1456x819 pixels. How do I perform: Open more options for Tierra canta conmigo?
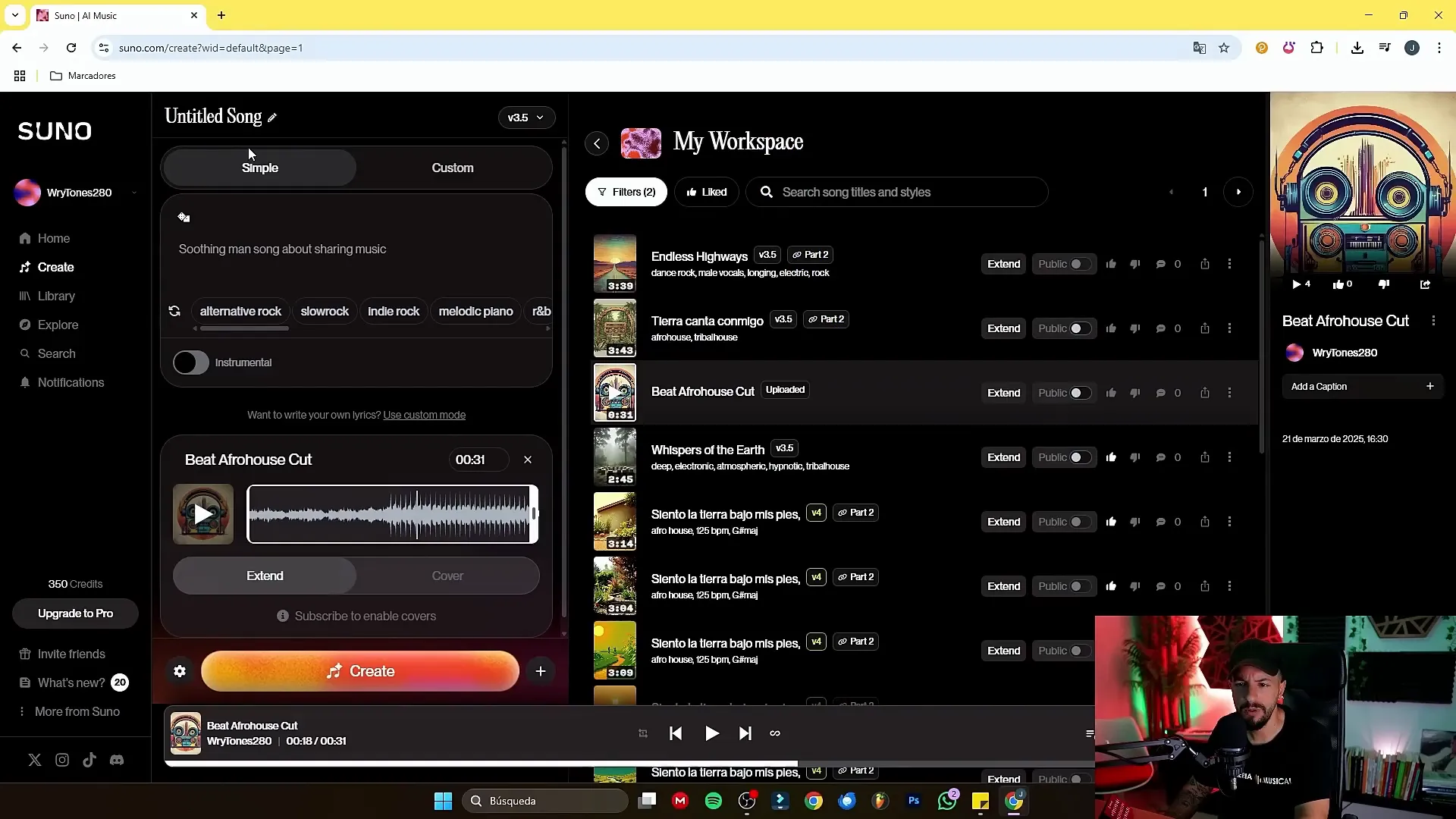1229,328
